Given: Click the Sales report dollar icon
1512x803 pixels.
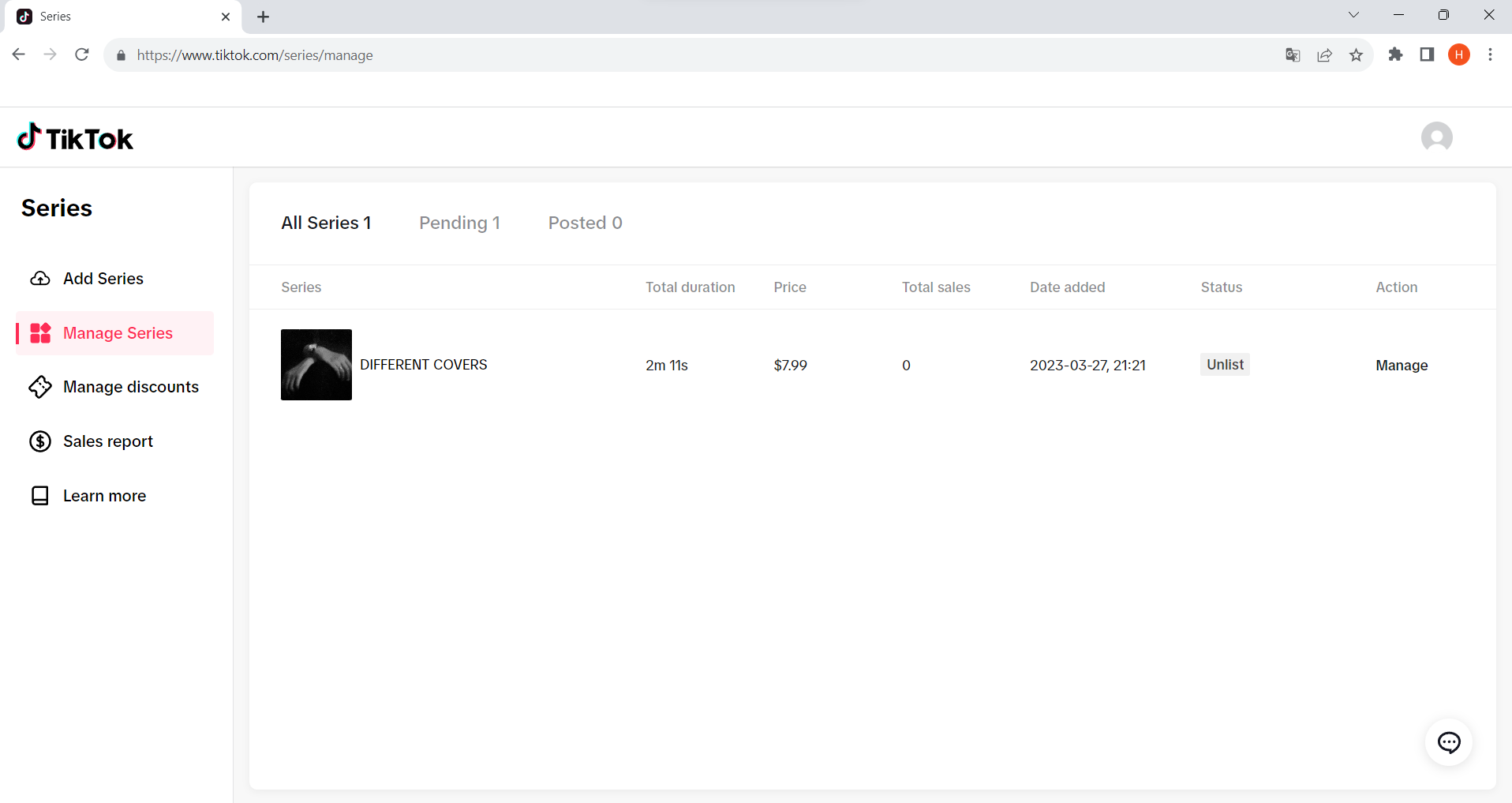Looking at the screenshot, I should tap(40, 441).
